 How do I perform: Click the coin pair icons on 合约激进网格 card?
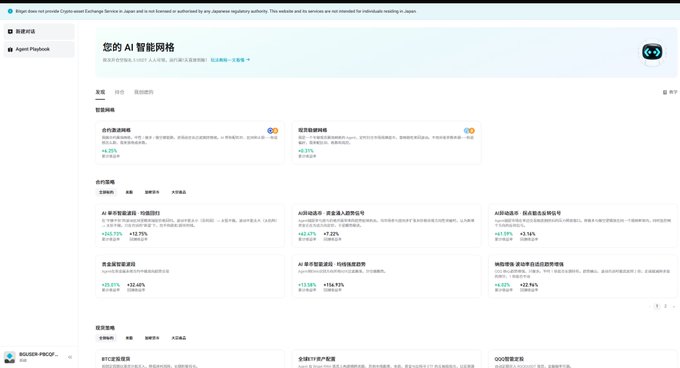click(272, 130)
